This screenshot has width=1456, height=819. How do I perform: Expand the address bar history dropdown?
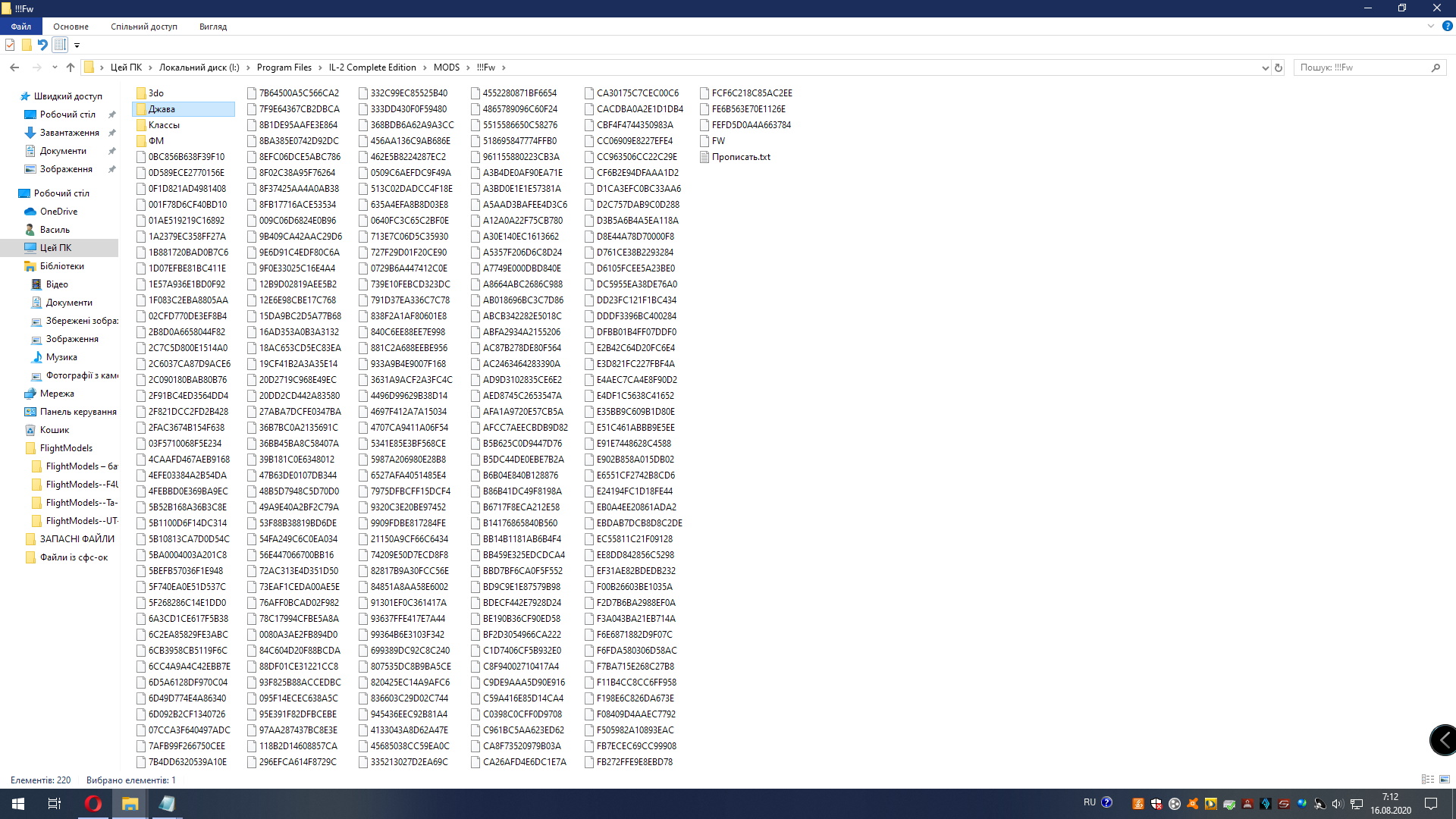point(1265,67)
